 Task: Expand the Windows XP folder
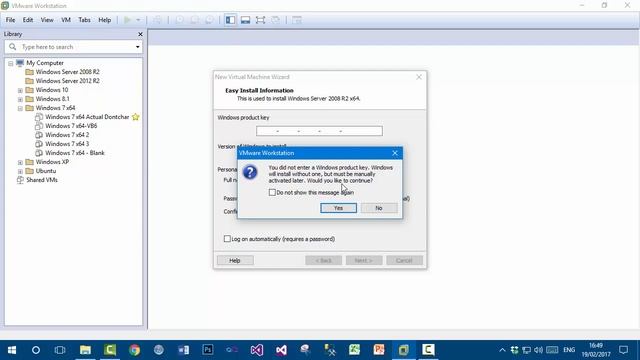[20, 162]
